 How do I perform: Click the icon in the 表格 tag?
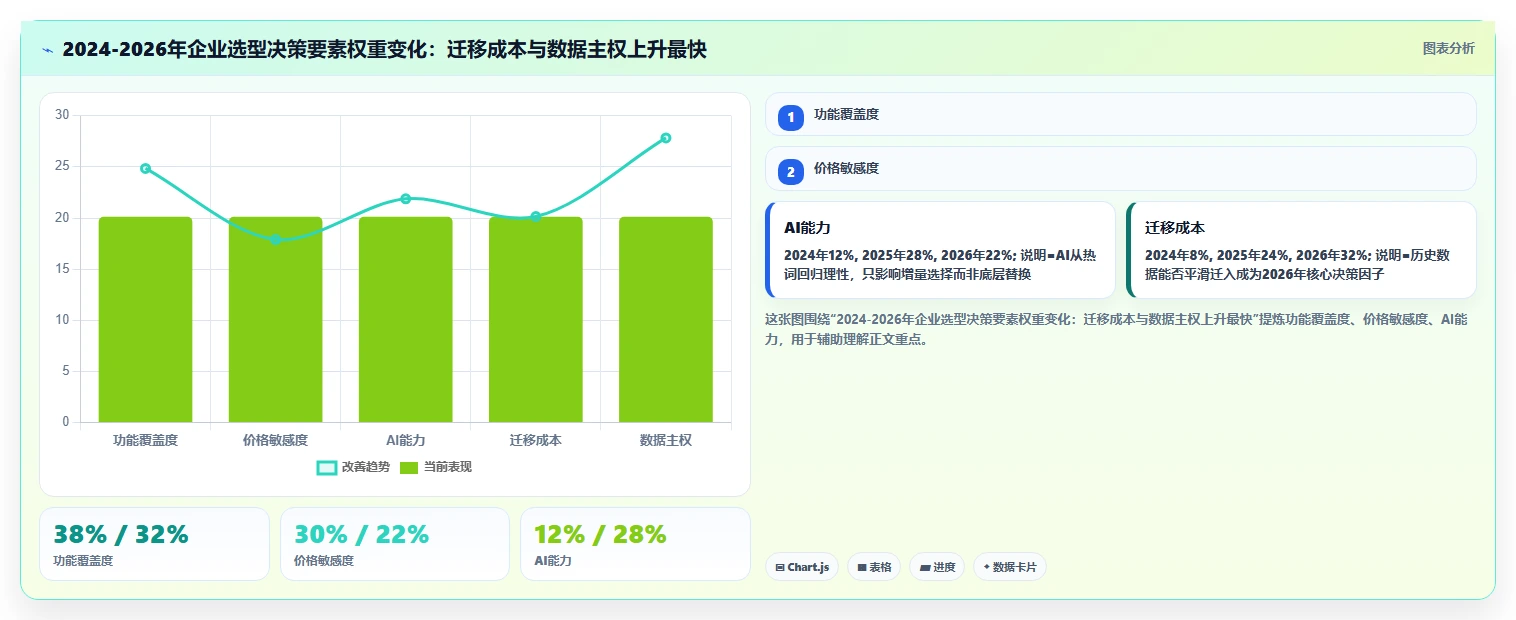click(x=862, y=567)
